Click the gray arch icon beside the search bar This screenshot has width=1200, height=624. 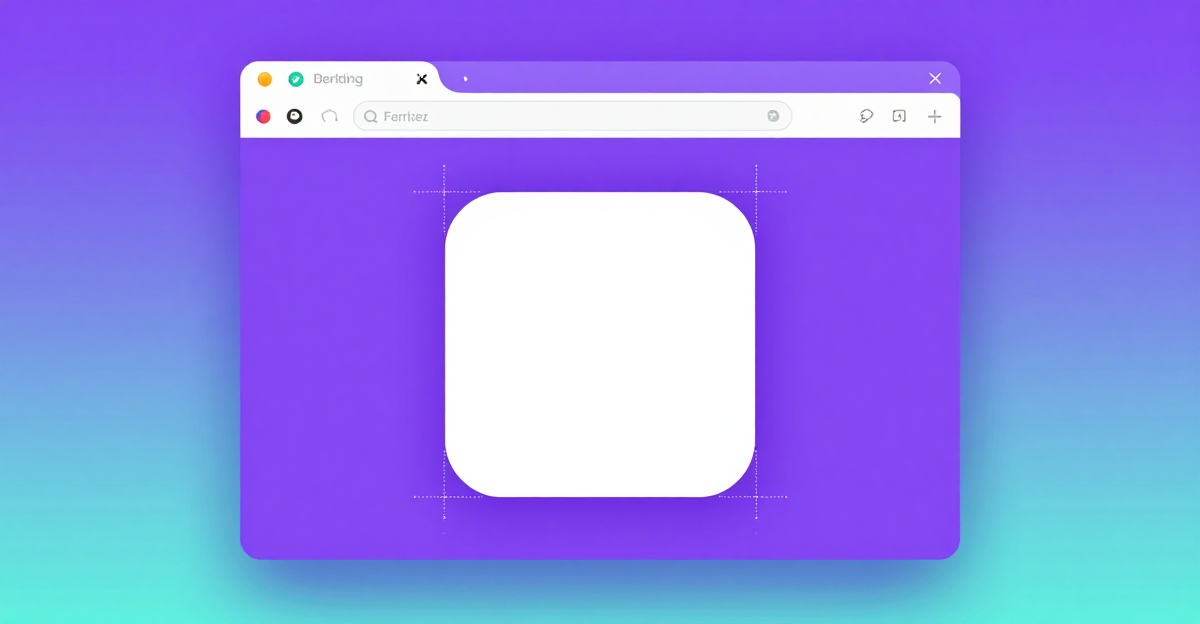point(329,117)
